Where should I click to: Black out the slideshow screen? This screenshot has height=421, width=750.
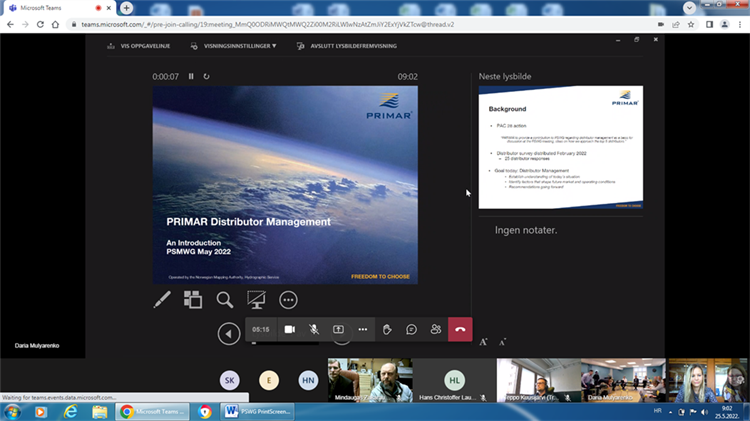coord(256,300)
